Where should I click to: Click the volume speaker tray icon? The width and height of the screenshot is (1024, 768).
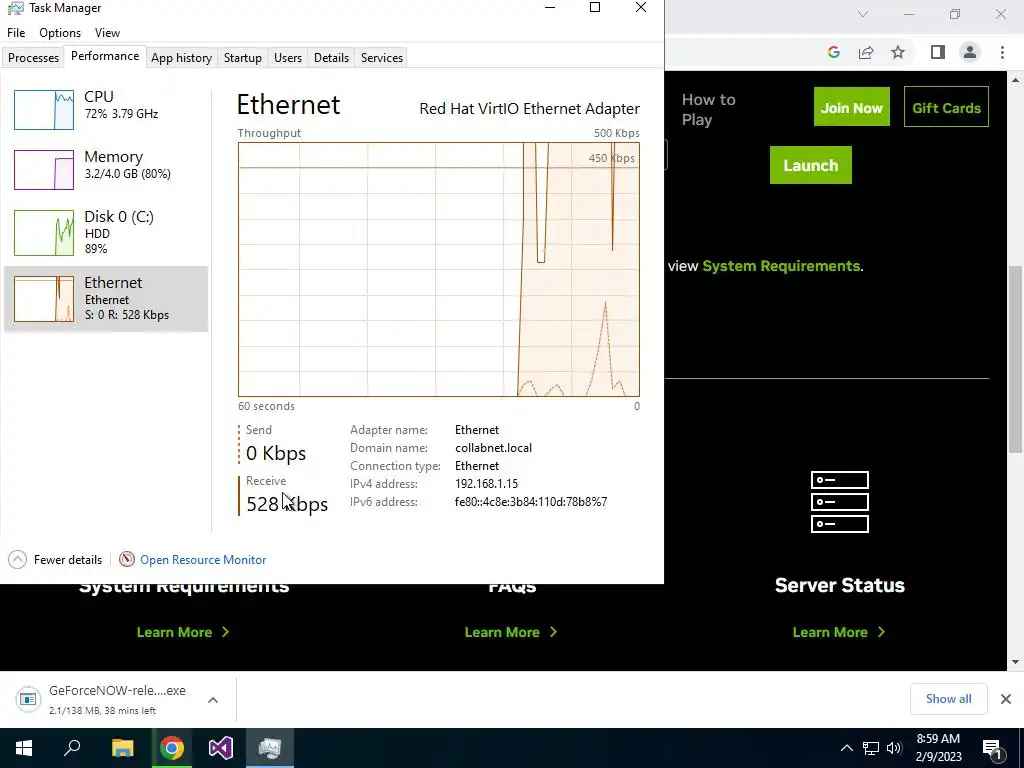894,748
